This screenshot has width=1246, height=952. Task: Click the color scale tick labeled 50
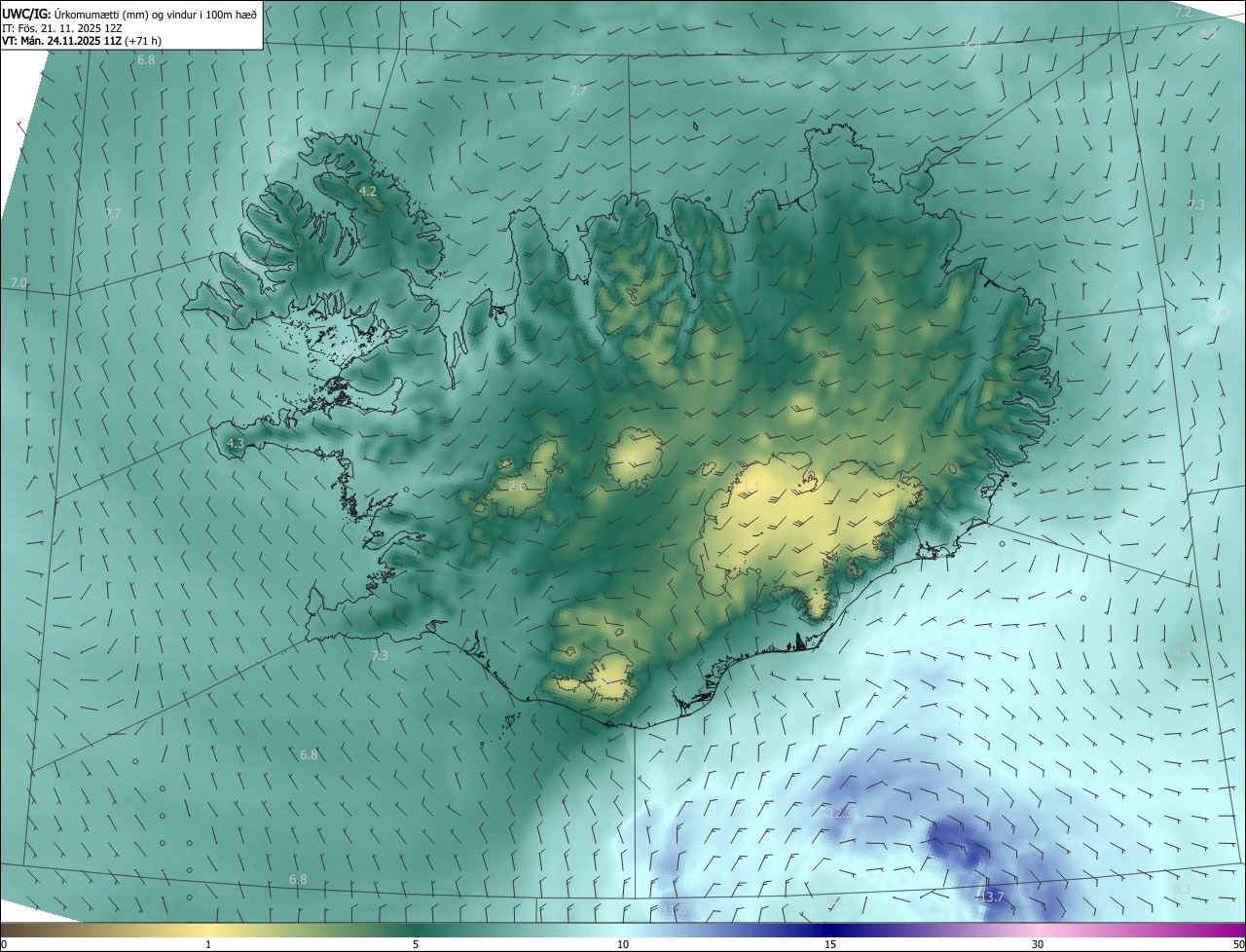point(1238,944)
